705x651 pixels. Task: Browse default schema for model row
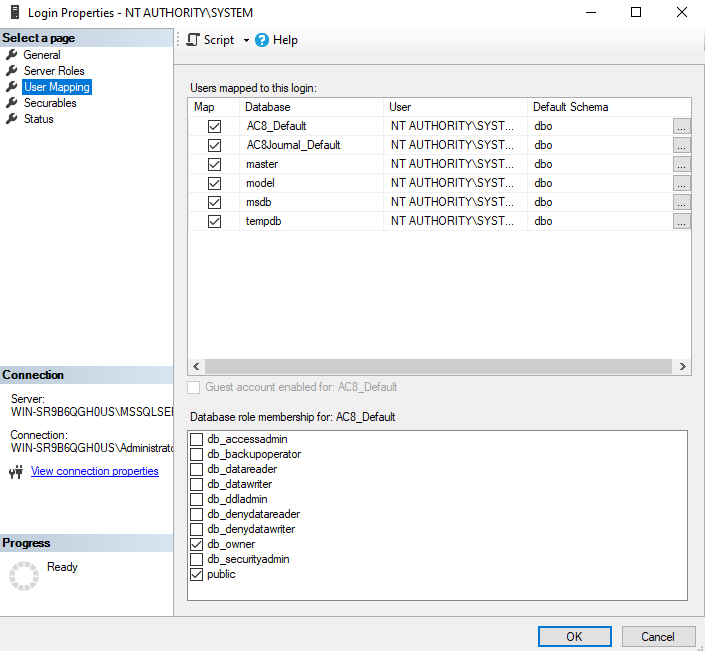coord(682,183)
